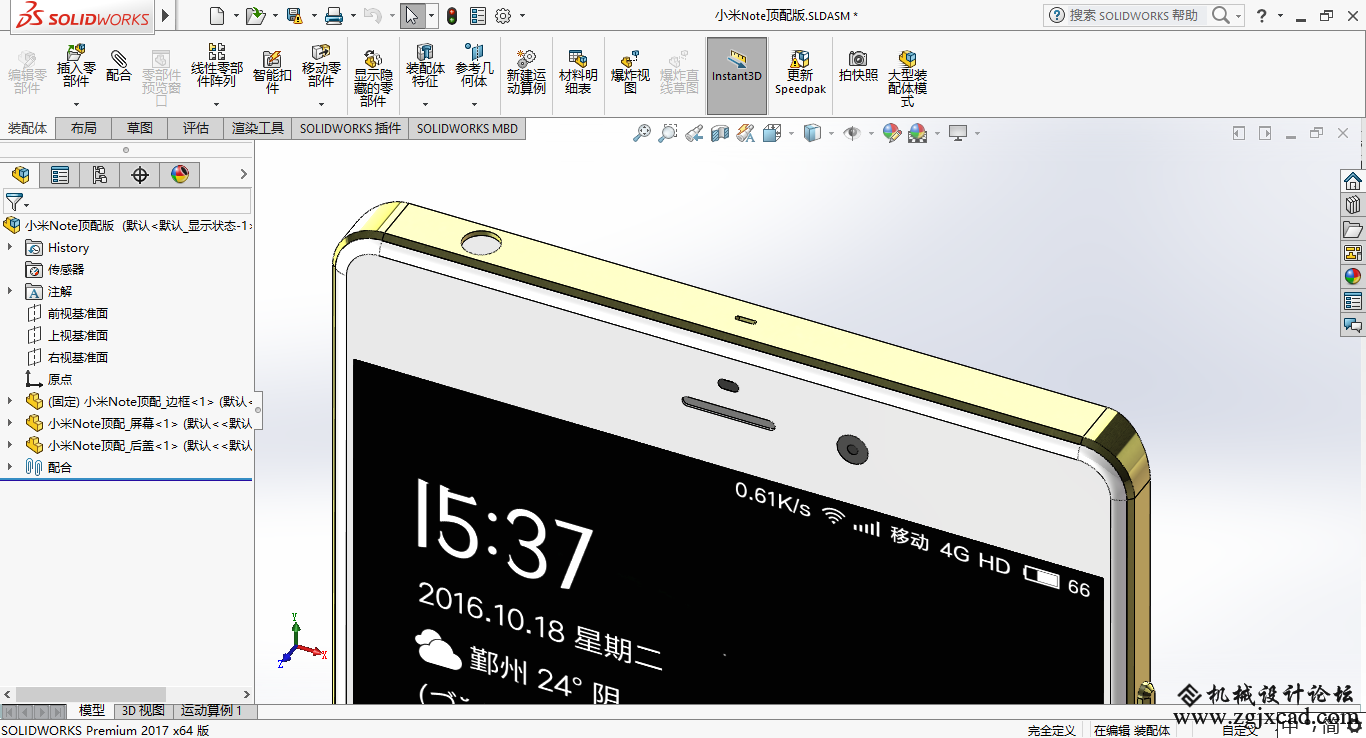Expand the 配合 (Mates) folder
The image size is (1366, 738).
coord(10,467)
